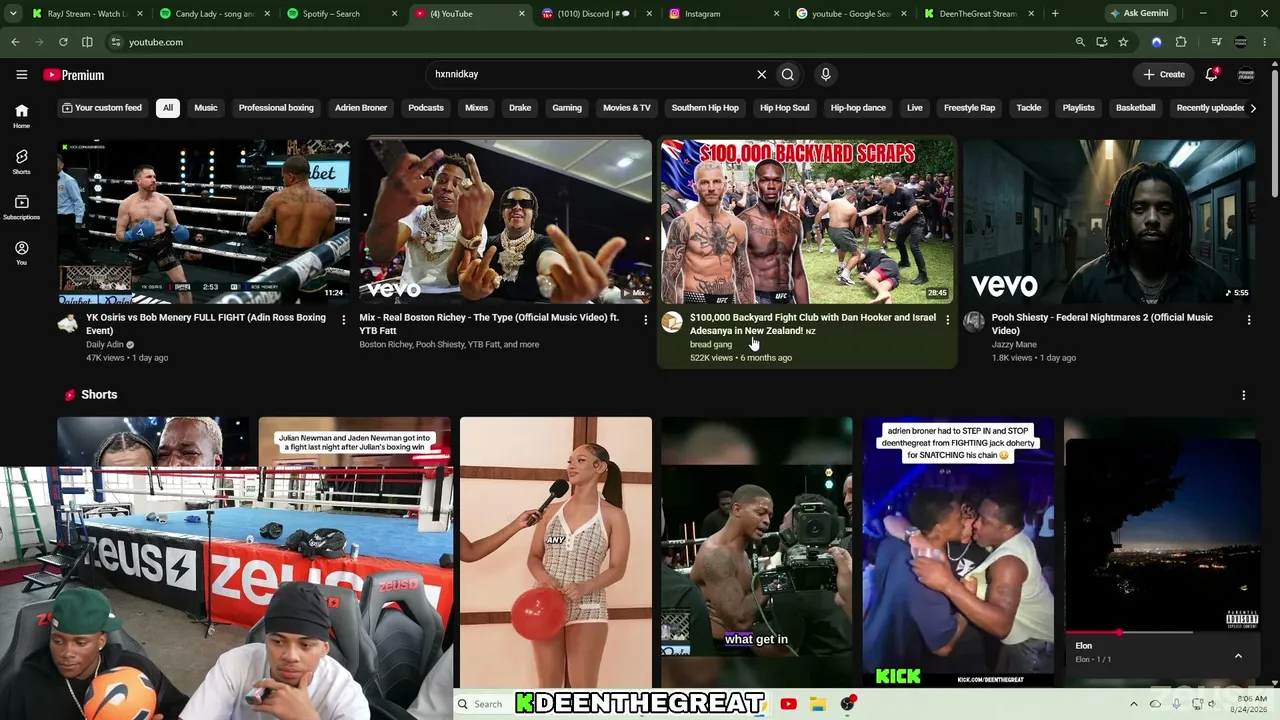Expand the Elon playlist mini-player panel
Screen dimensions: 1280x720
1238,656
